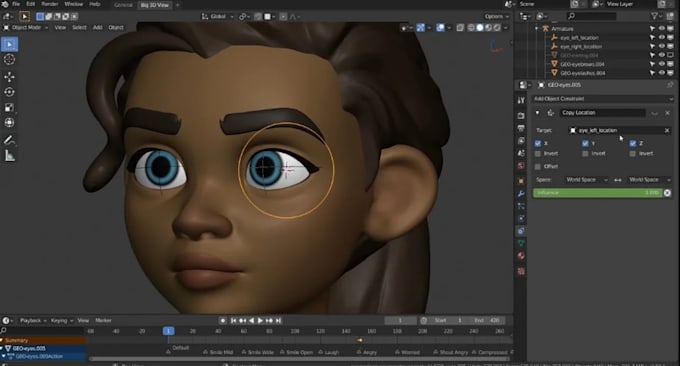This screenshot has width=680, height=366.
Task: Open Object Data properties tab
Action: coord(521,243)
